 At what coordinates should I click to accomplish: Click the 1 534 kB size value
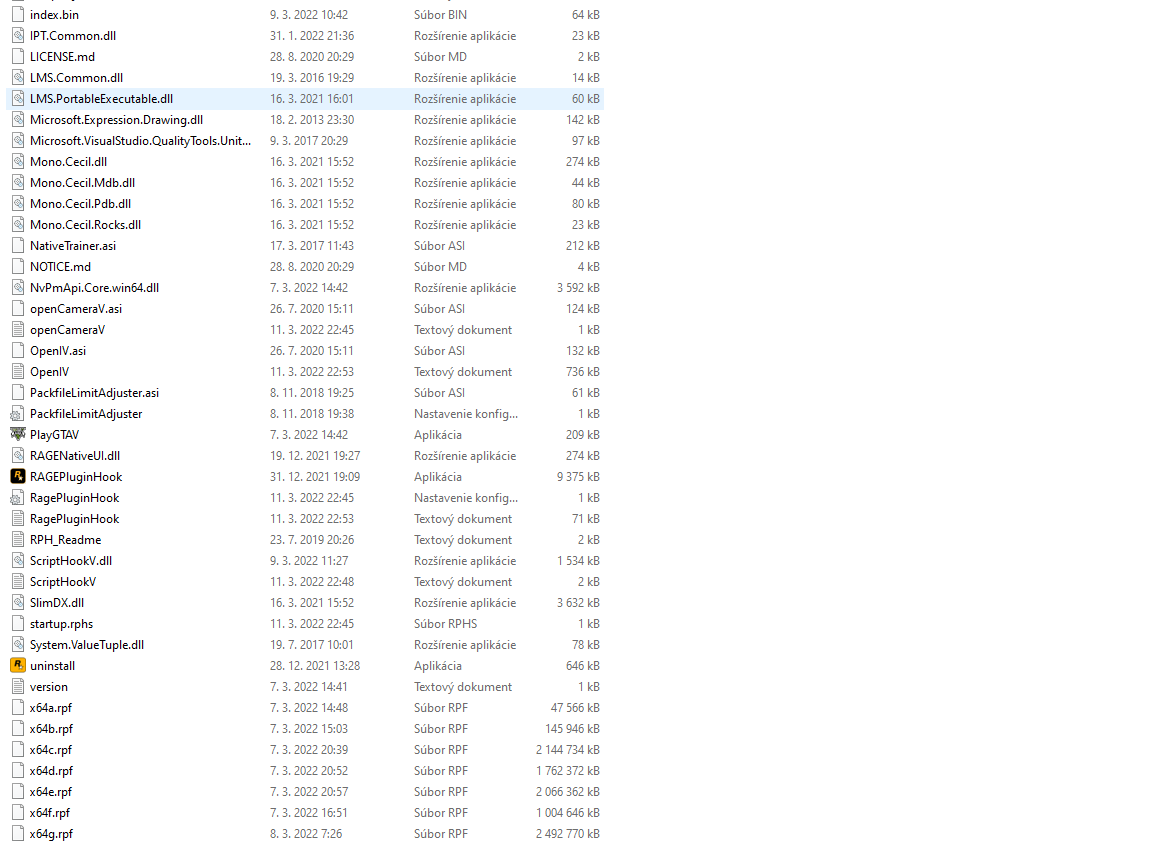click(578, 560)
